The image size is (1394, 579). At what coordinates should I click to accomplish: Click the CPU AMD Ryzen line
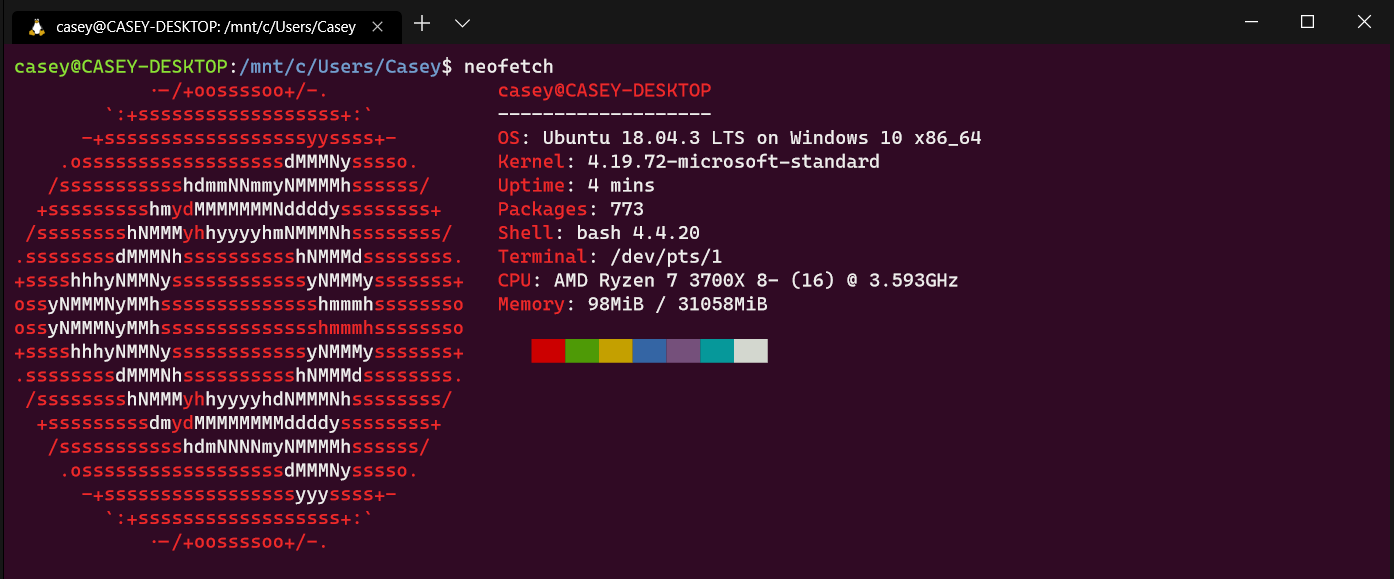pos(727,281)
